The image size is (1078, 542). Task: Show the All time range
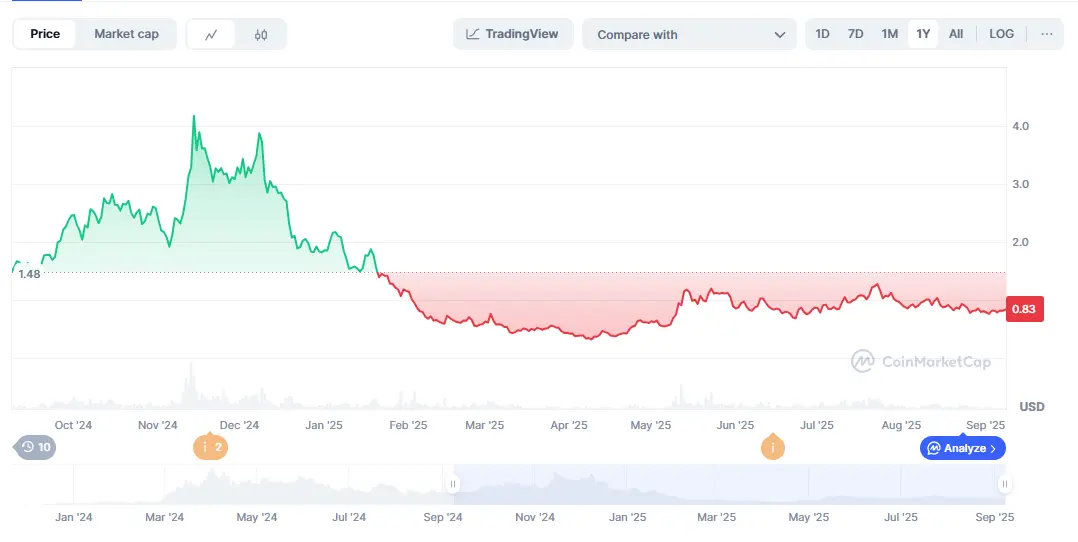(956, 34)
